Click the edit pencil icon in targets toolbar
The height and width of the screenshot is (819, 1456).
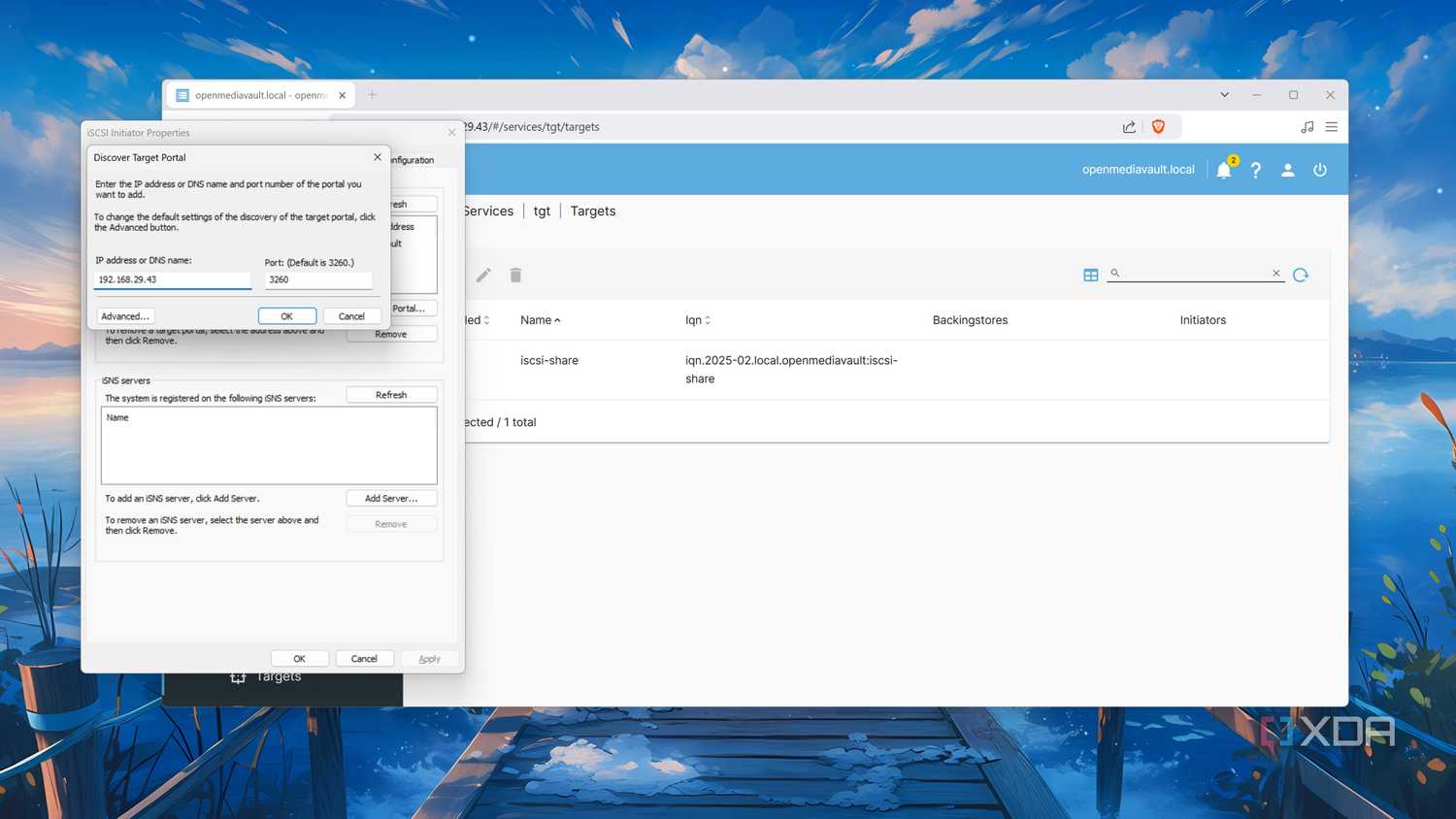click(483, 276)
